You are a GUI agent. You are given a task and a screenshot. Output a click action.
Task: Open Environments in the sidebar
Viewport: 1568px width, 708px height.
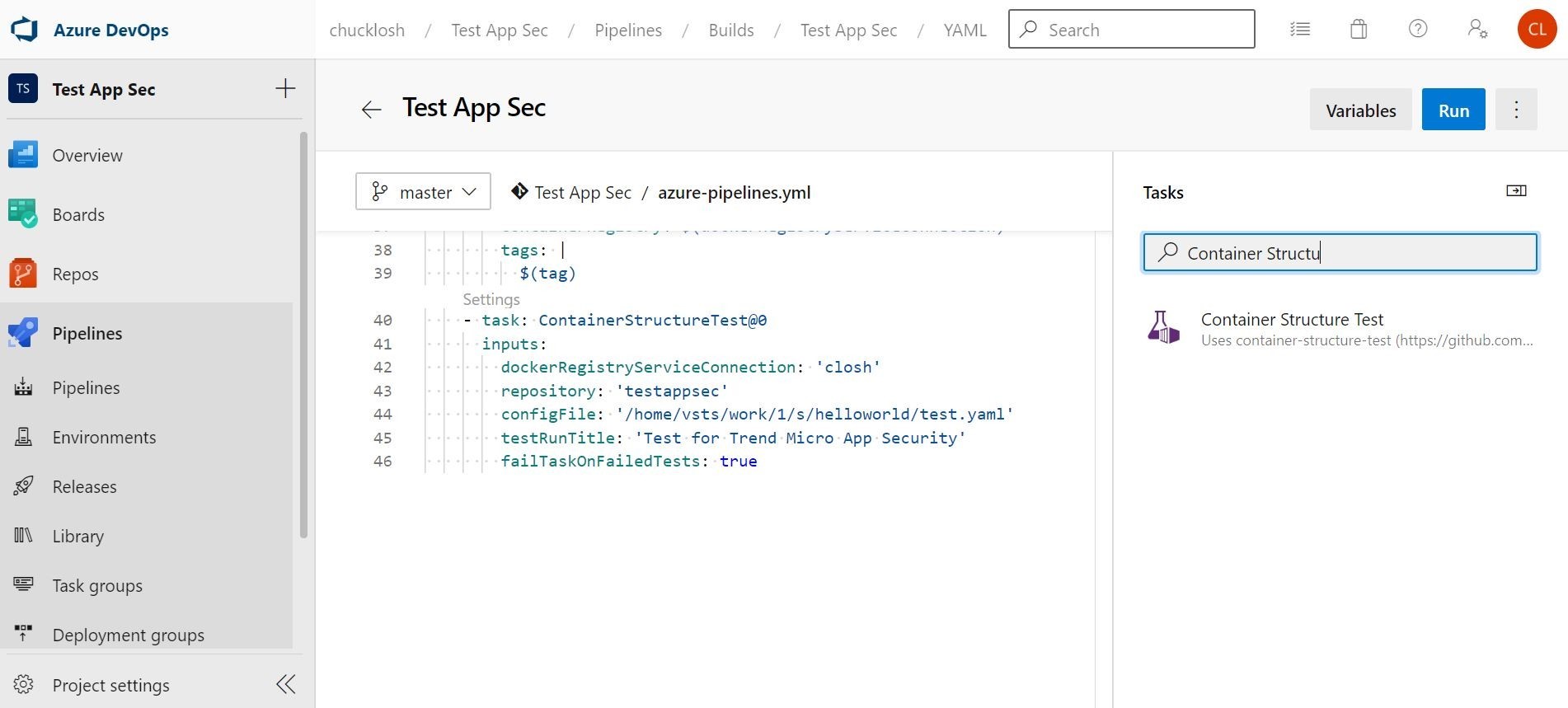104,437
